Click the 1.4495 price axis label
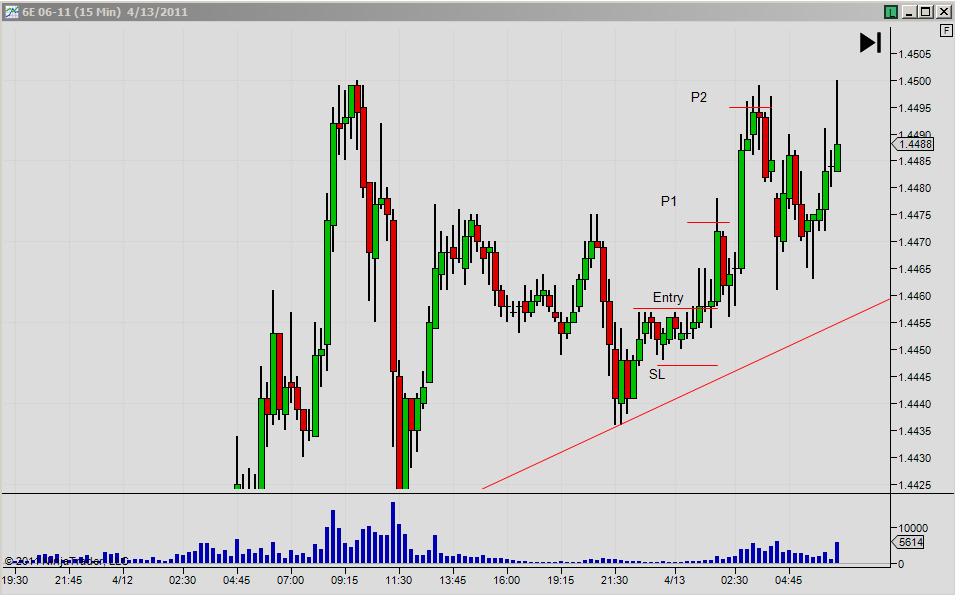 (914, 108)
